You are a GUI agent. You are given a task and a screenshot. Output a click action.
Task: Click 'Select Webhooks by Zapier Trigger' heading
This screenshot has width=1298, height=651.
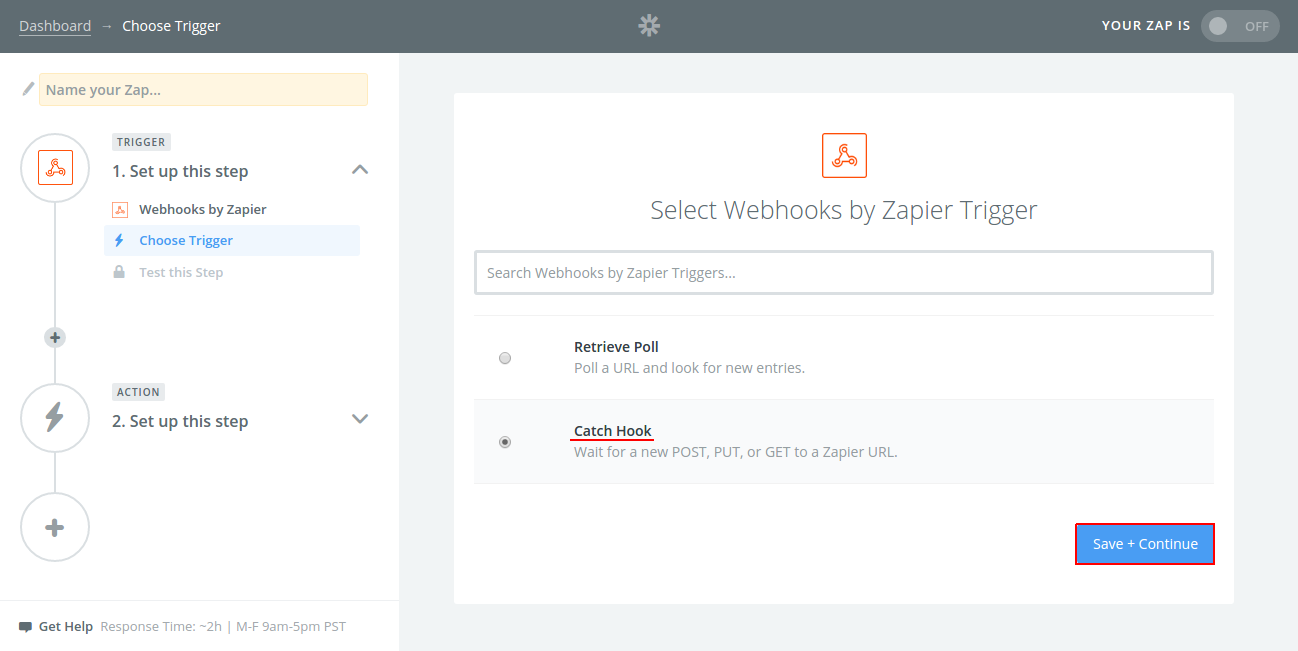coord(844,210)
